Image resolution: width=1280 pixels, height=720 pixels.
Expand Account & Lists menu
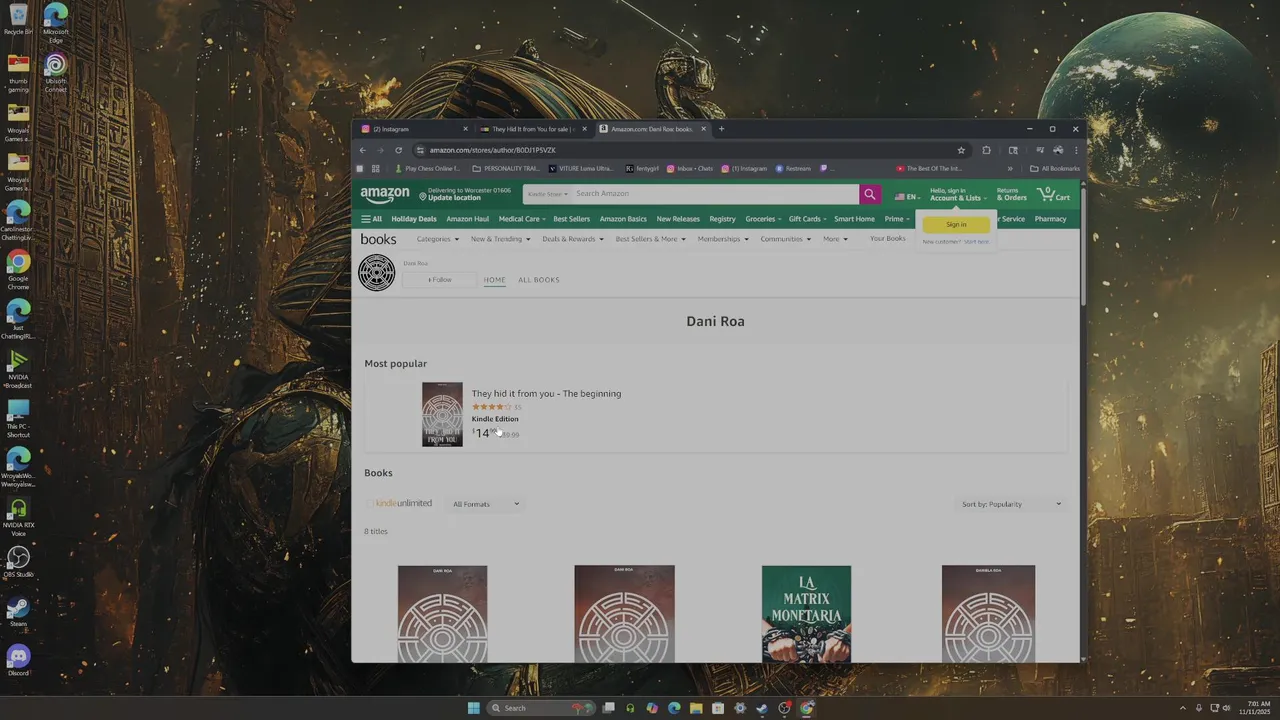[x=958, y=194]
